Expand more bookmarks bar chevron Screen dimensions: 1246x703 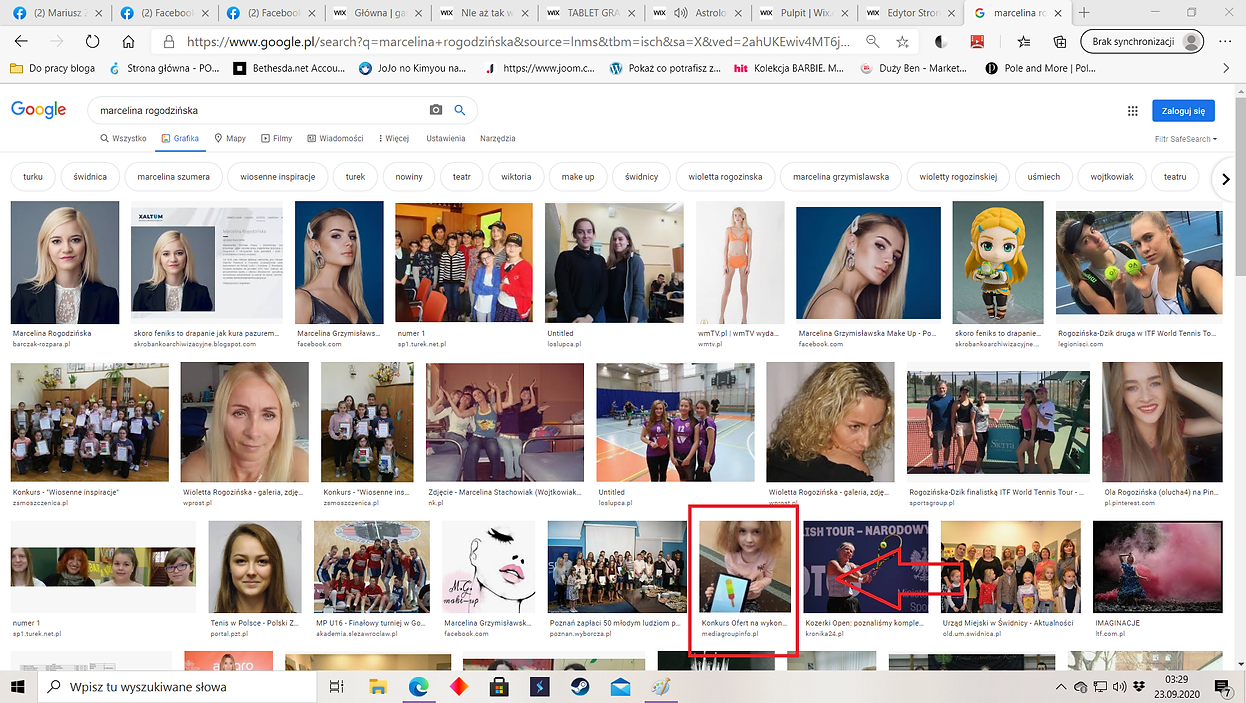coord(1226,68)
